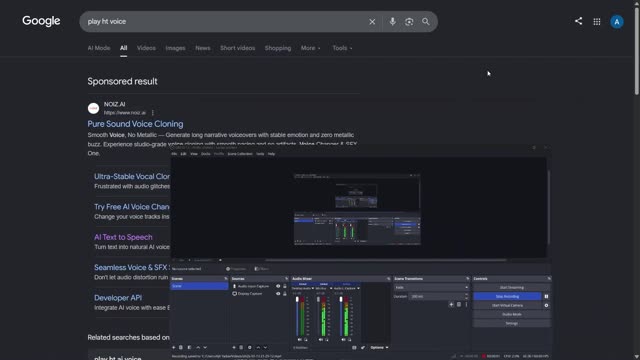Screen dimensions: 640x360
Task: Lock the Audio Input Capture source
Action: [x=285, y=286]
